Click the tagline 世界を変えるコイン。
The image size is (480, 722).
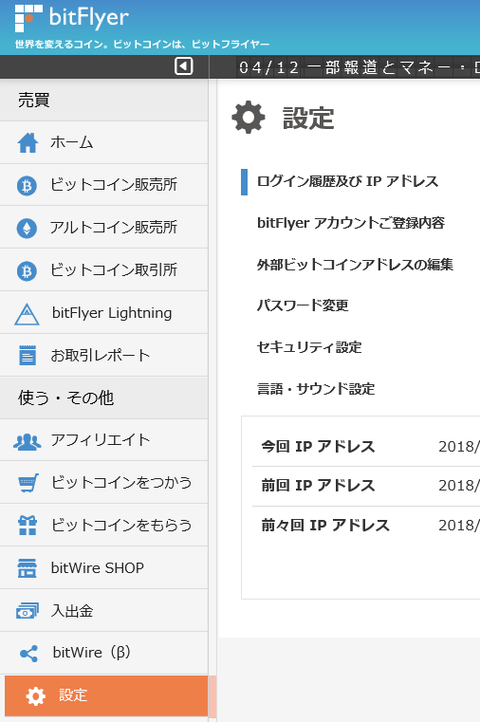click(x=63, y=44)
